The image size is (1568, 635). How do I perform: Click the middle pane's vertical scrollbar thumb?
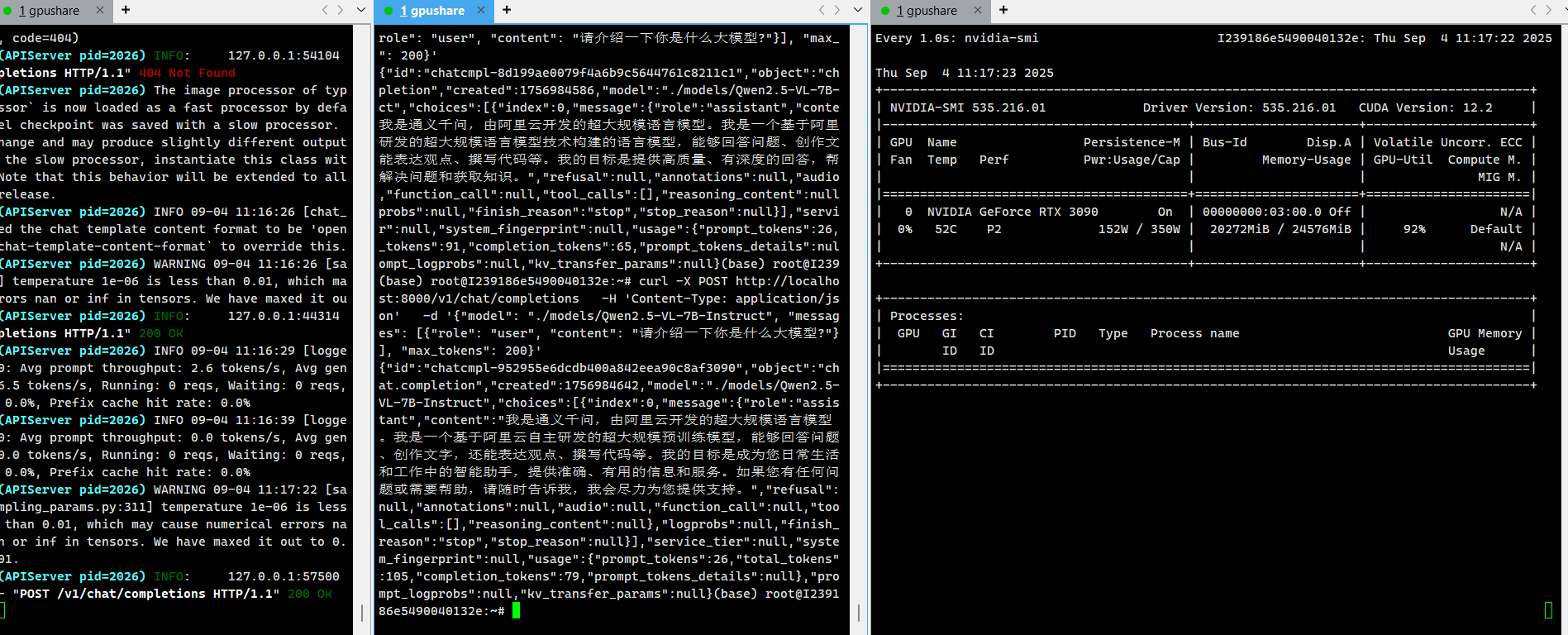point(859,613)
